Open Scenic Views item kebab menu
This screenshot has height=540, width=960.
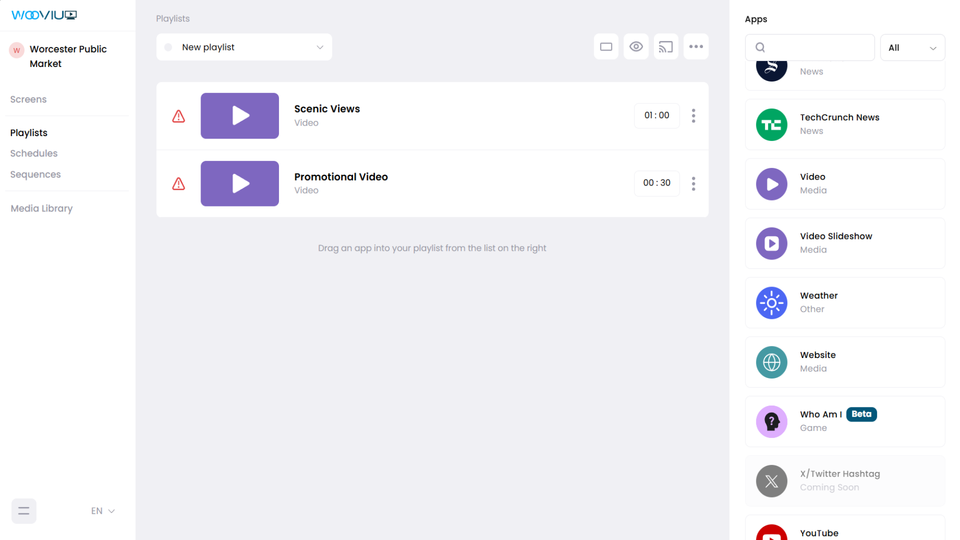pos(693,116)
